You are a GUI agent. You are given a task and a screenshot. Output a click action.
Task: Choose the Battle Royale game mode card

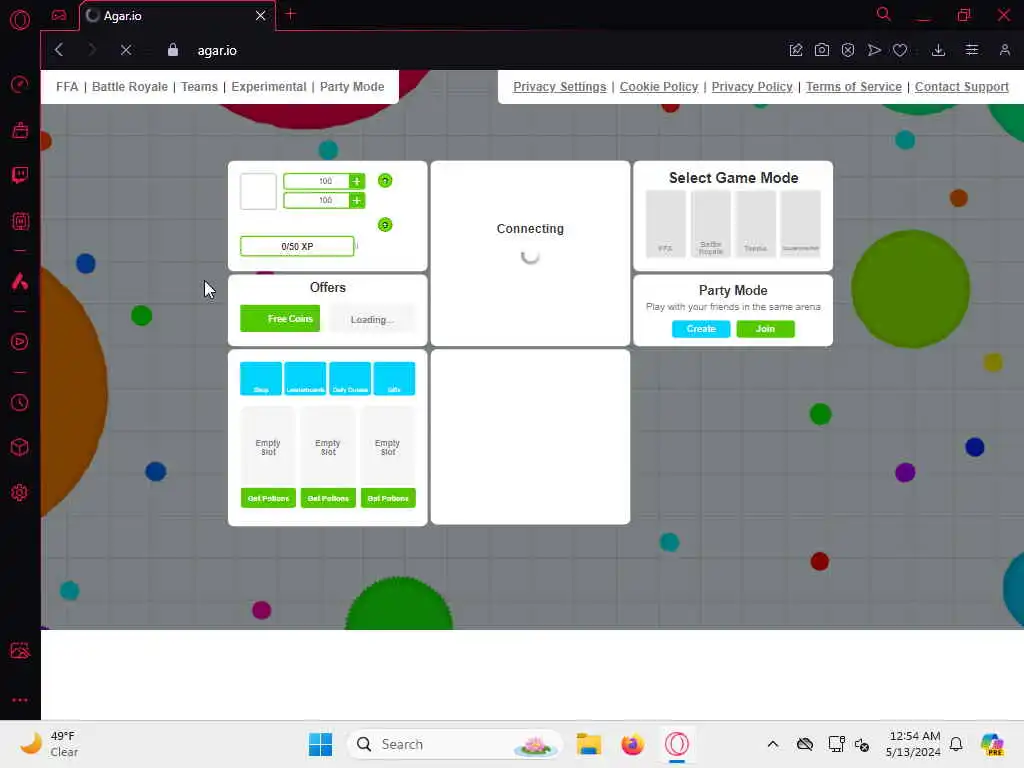tap(711, 223)
